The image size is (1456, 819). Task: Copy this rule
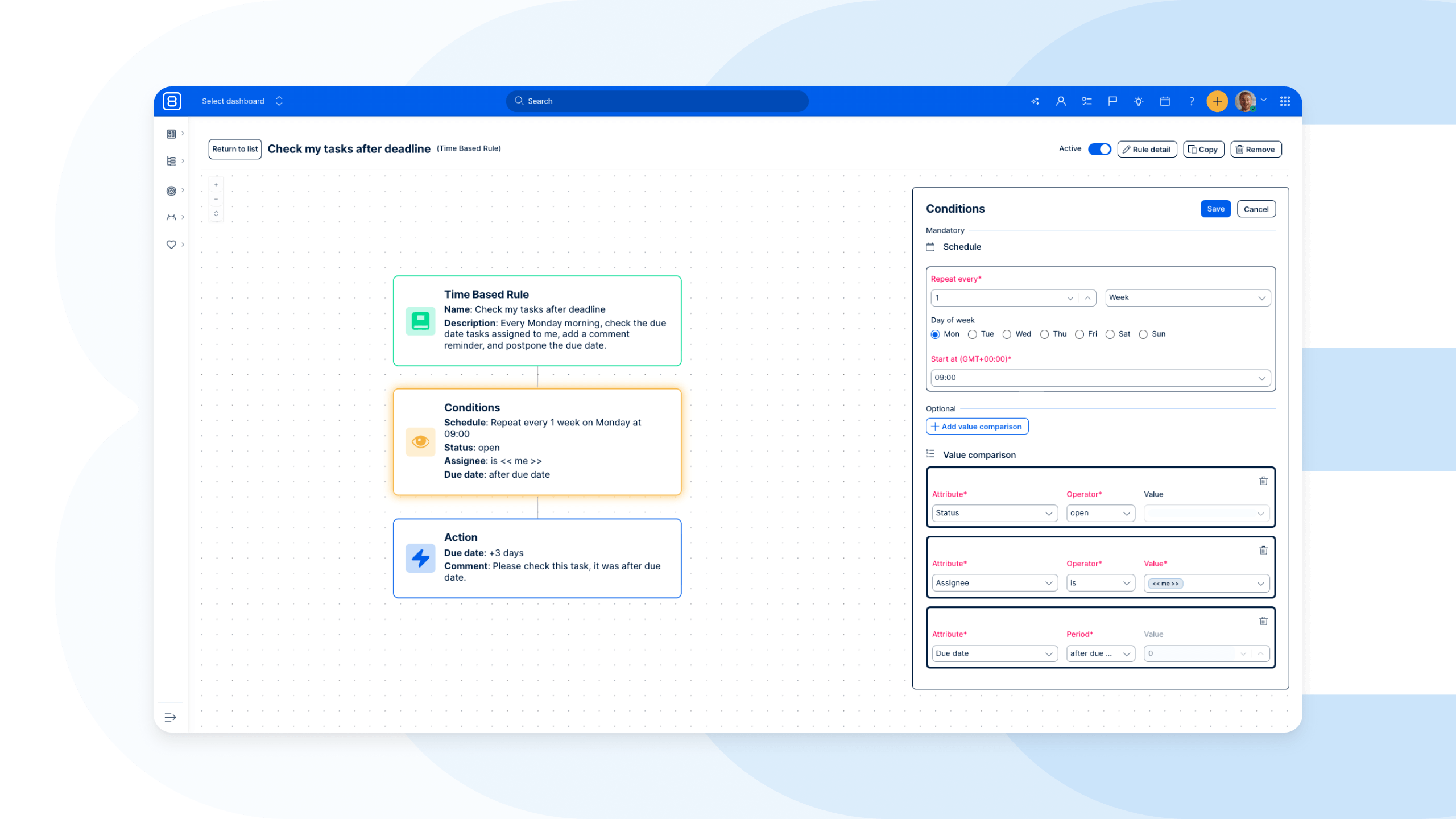click(1203, 149)
